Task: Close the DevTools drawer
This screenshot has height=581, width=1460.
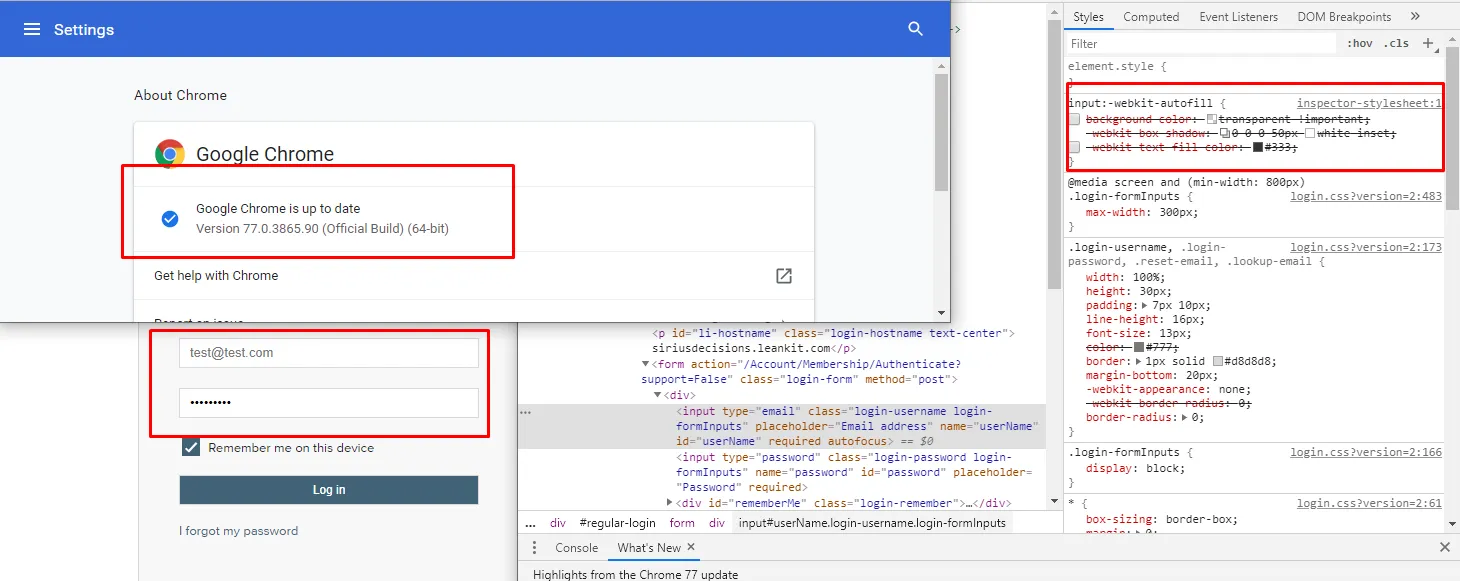Action: coord(1444,547)
